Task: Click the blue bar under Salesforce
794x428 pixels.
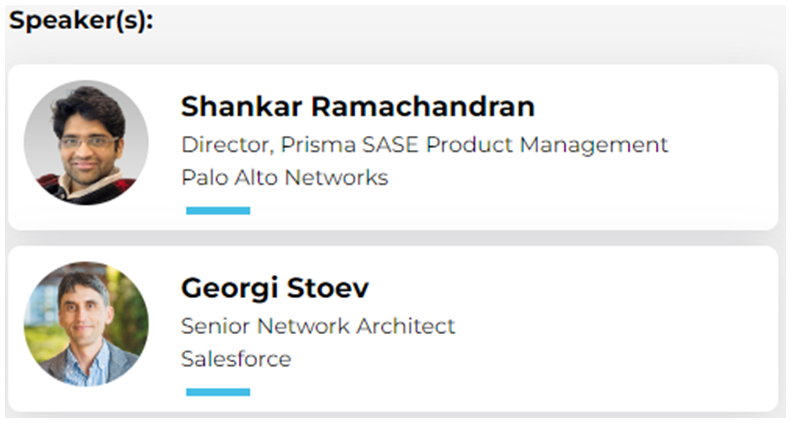Action: click(218, 392)
